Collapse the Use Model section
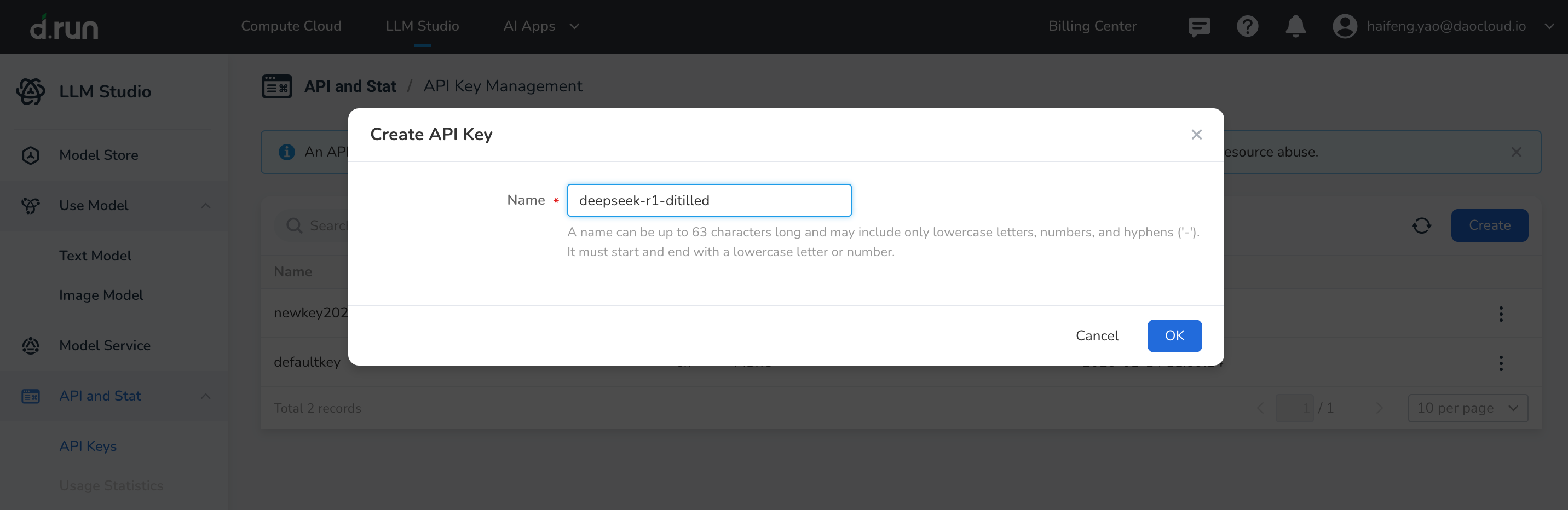Screen dimensions: 1568x510 pyautogui.click(x=206, y=206)
